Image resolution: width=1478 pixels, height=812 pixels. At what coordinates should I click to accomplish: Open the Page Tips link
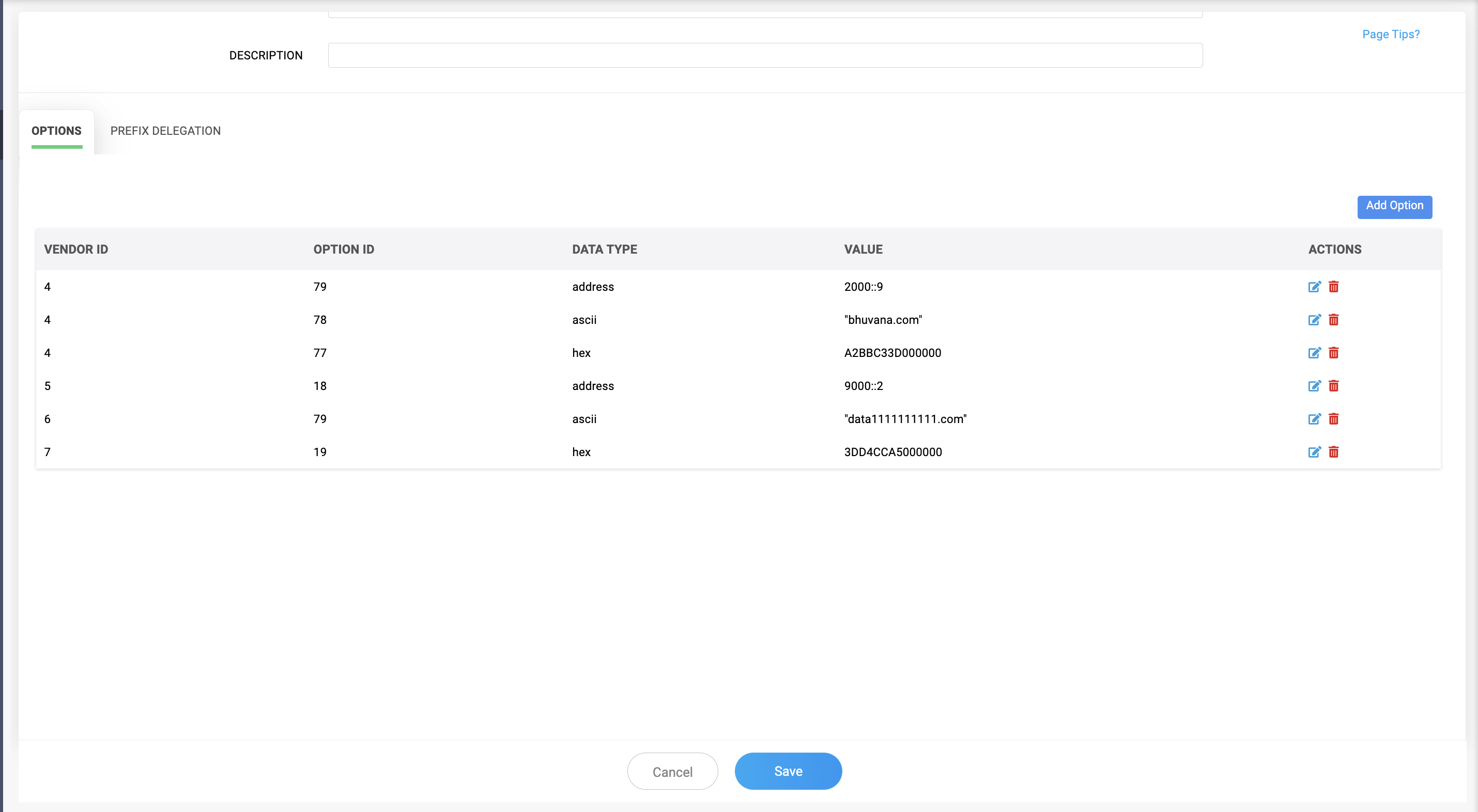(1391, 35)
